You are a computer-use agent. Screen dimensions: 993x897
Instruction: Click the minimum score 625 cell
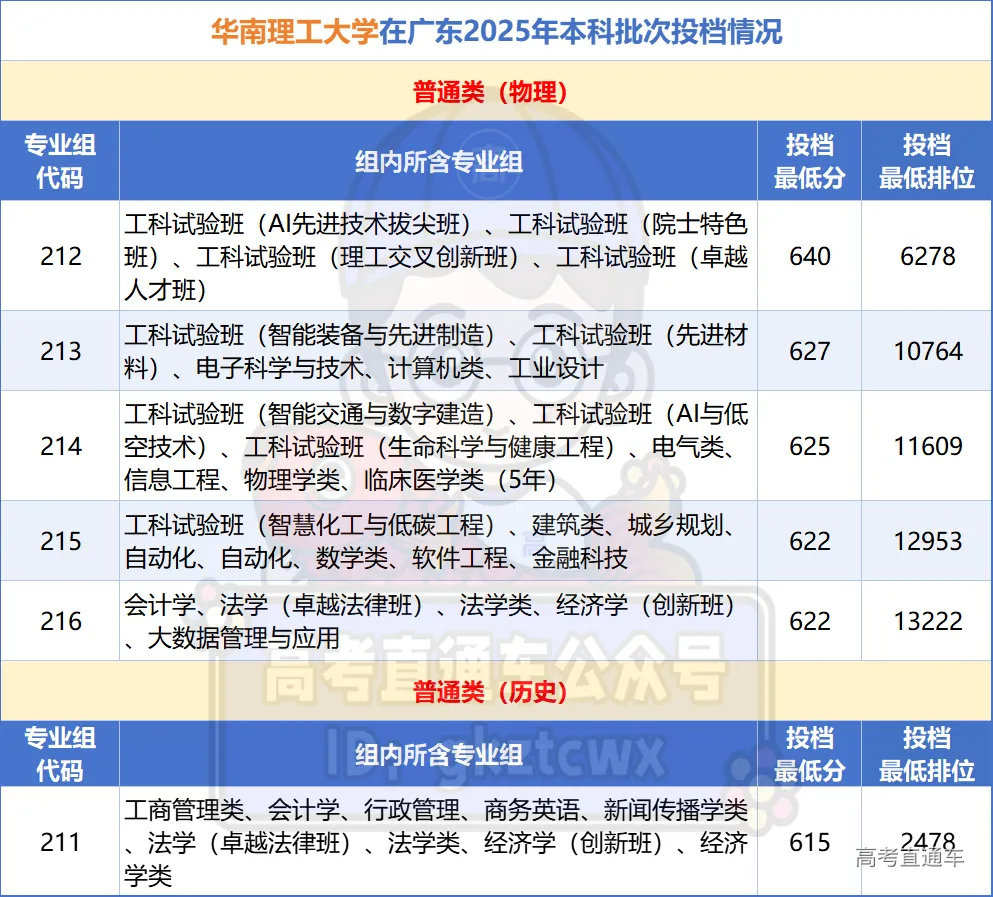click(x=809, y=446)
